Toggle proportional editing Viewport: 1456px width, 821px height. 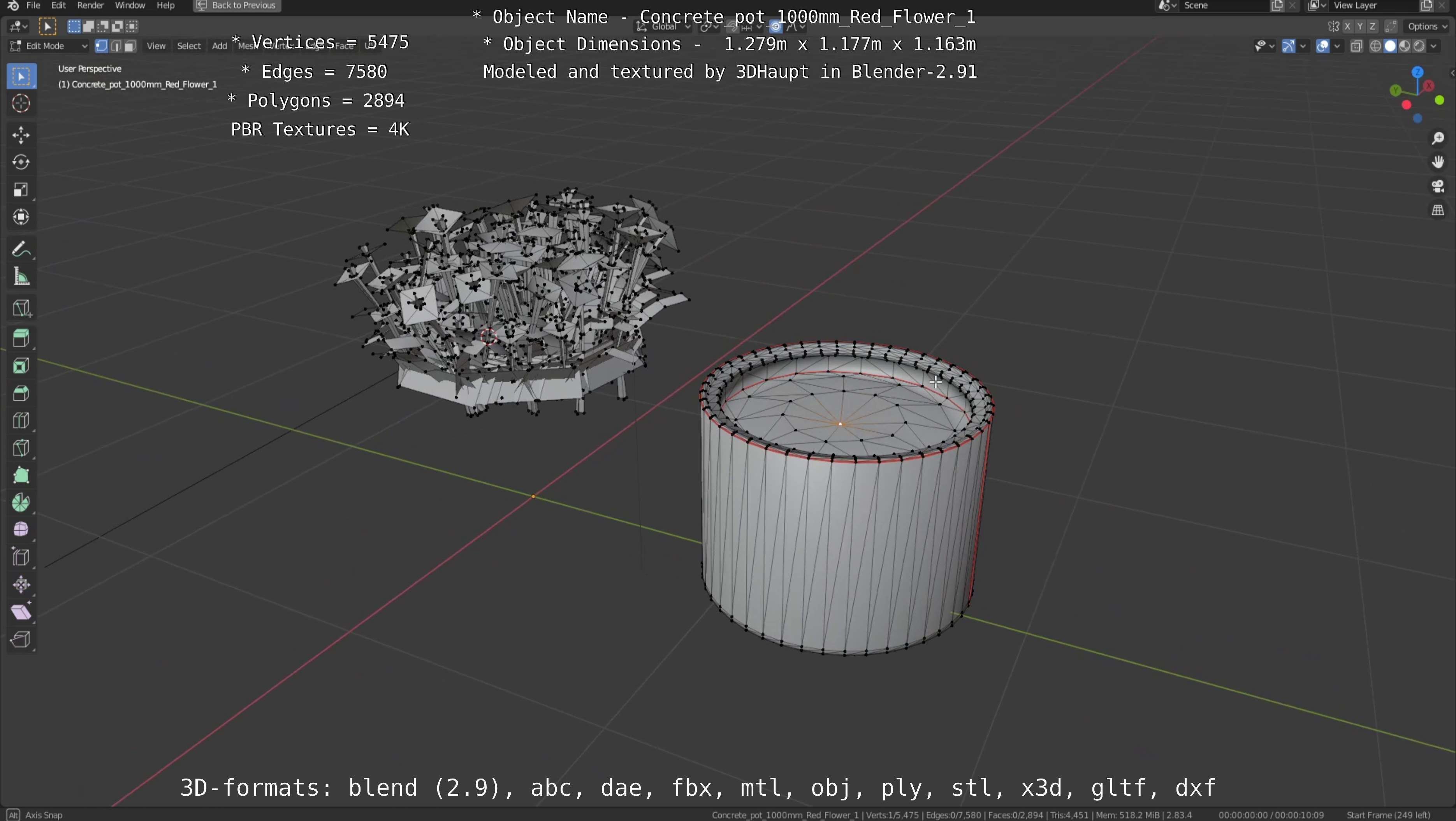[775, 26]
